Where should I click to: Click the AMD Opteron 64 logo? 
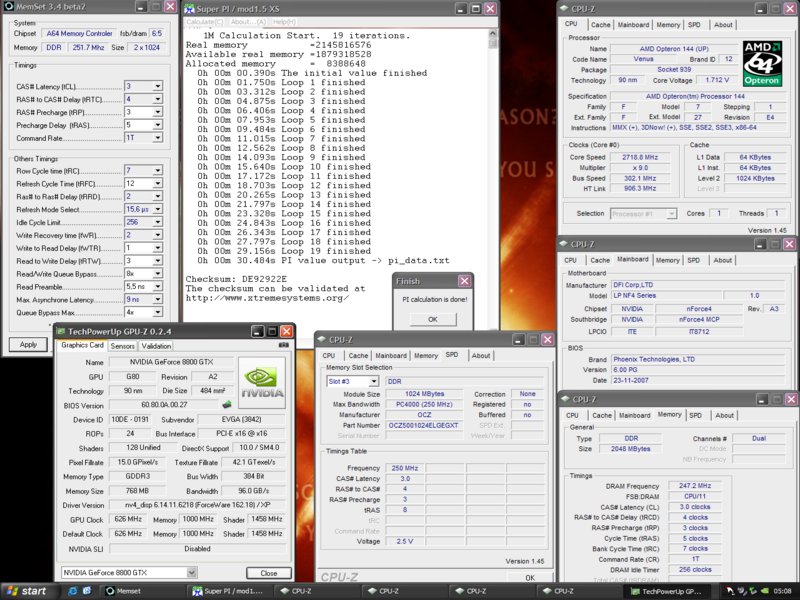pyautogui.click(x=762, y=64)
